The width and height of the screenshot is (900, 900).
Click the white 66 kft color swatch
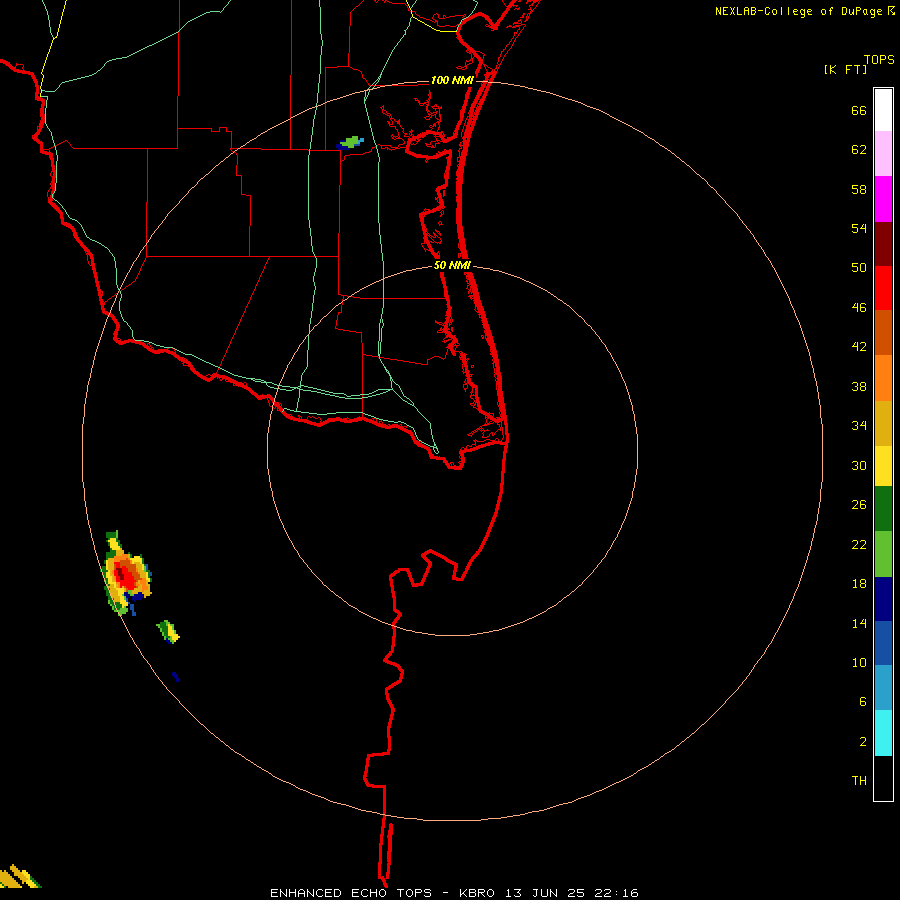point(883,110)
